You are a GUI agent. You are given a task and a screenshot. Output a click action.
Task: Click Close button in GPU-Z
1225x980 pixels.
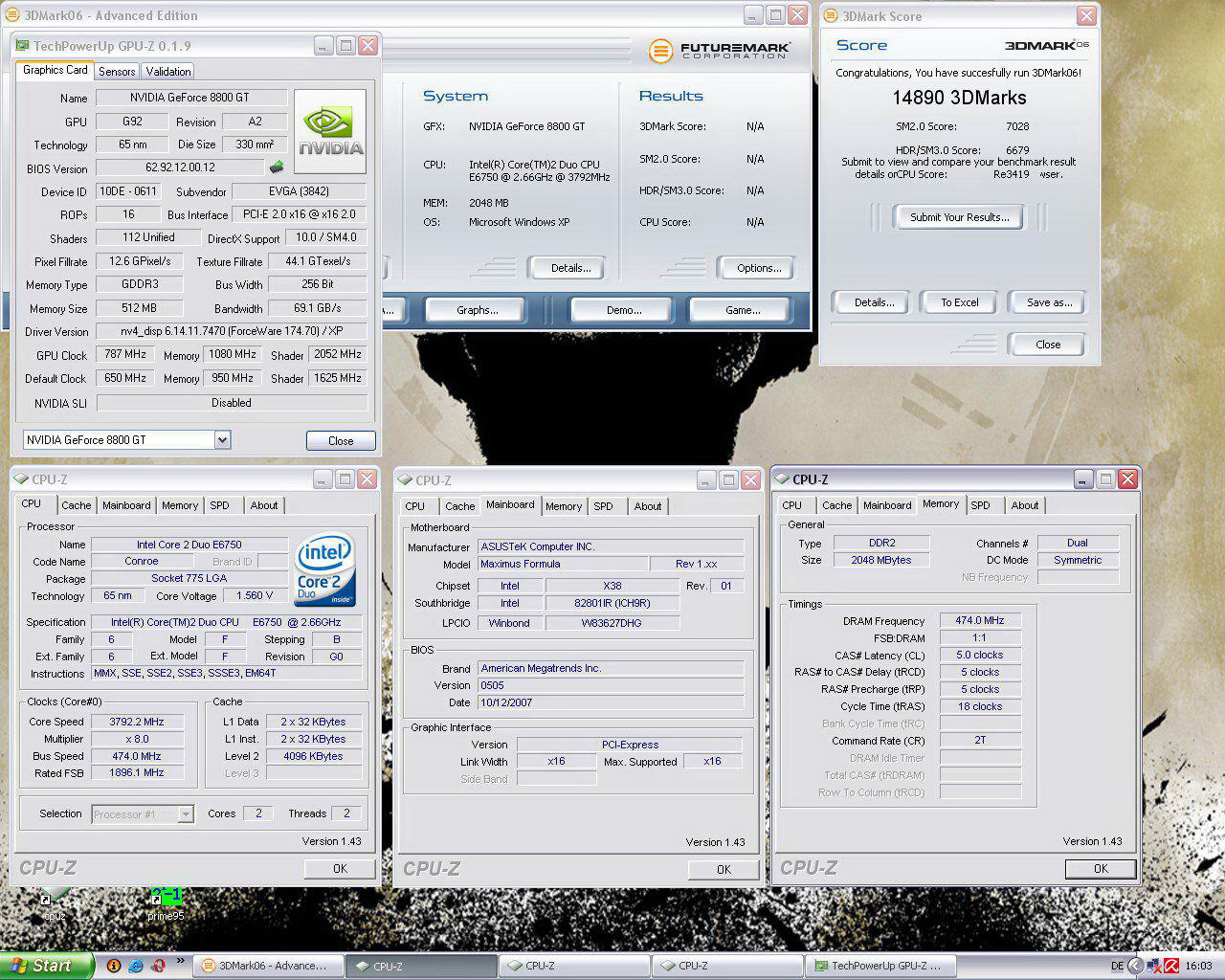pos(341,441)
